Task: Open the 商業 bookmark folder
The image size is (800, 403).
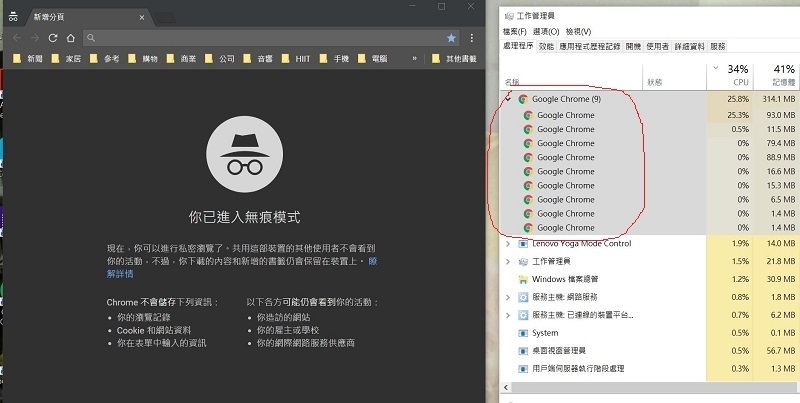Action: click(x=182, y=59)
